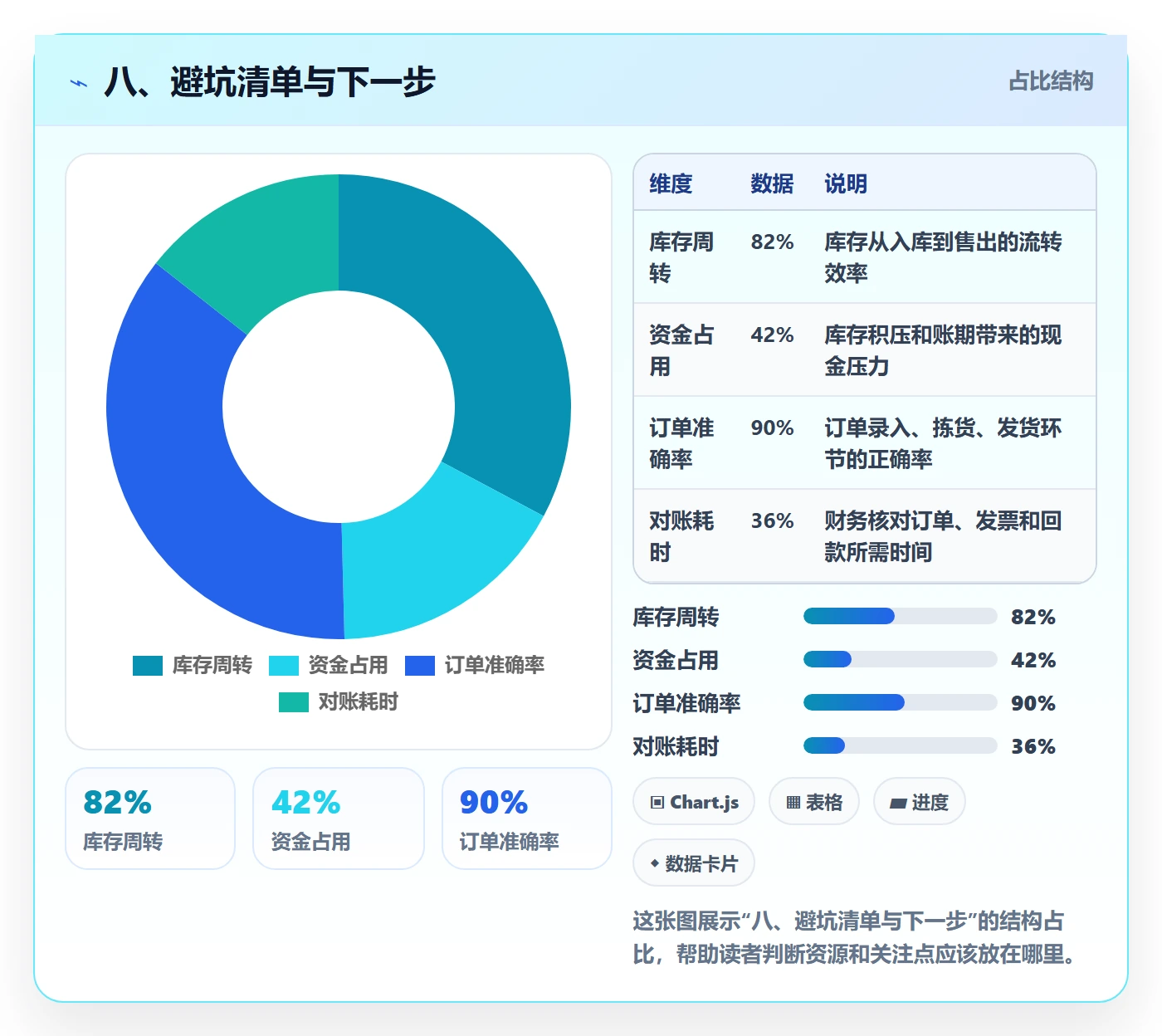
Task: Click the 36% value in the table
Action: point(772,520)
